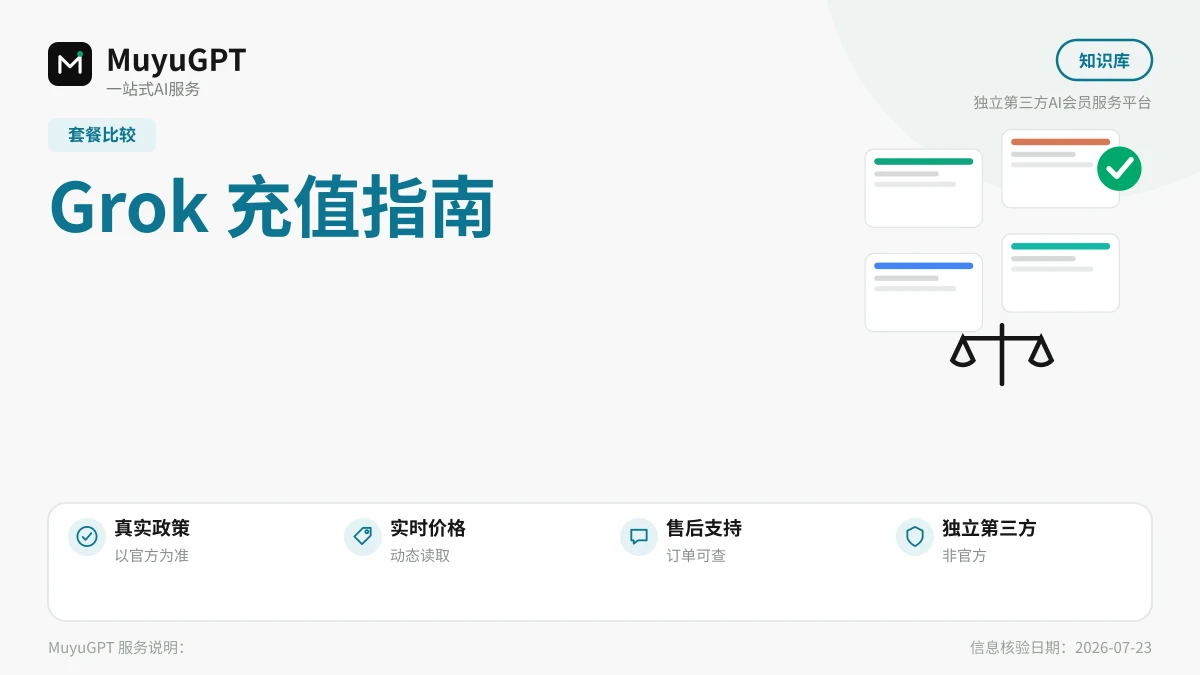This screenshot has height=675, width=1200.
Task: Click the 非官方 subtitle
Action: [x=964, y=556]
